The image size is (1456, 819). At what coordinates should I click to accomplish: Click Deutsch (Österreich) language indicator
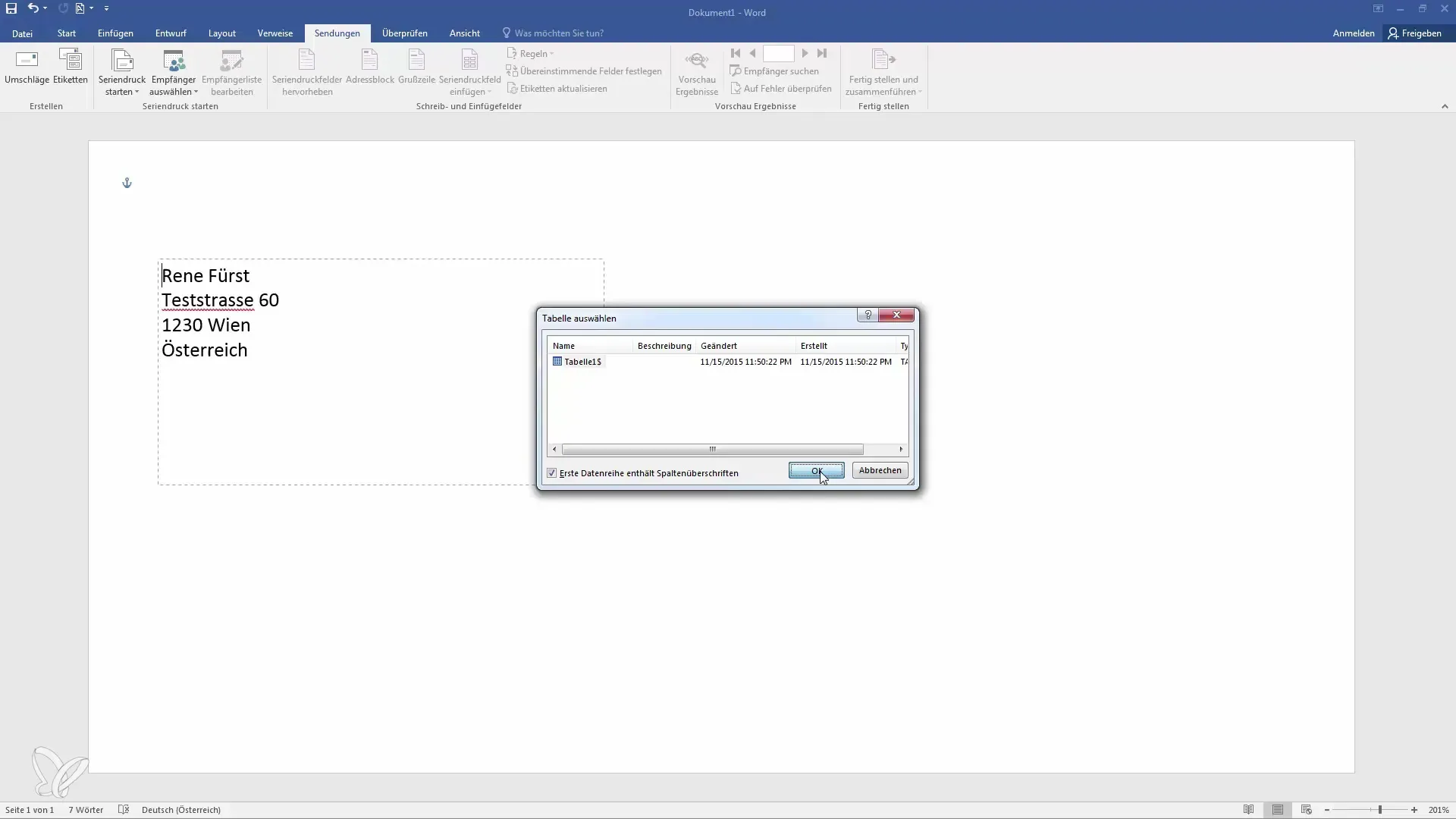(x=181, y=810)
